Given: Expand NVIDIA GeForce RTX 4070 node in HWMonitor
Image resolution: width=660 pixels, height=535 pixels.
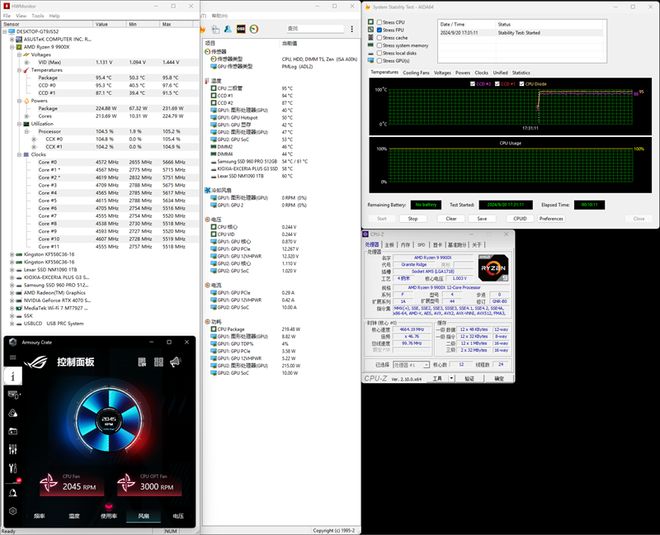Looking at the screenshot, I should point(12,301).
